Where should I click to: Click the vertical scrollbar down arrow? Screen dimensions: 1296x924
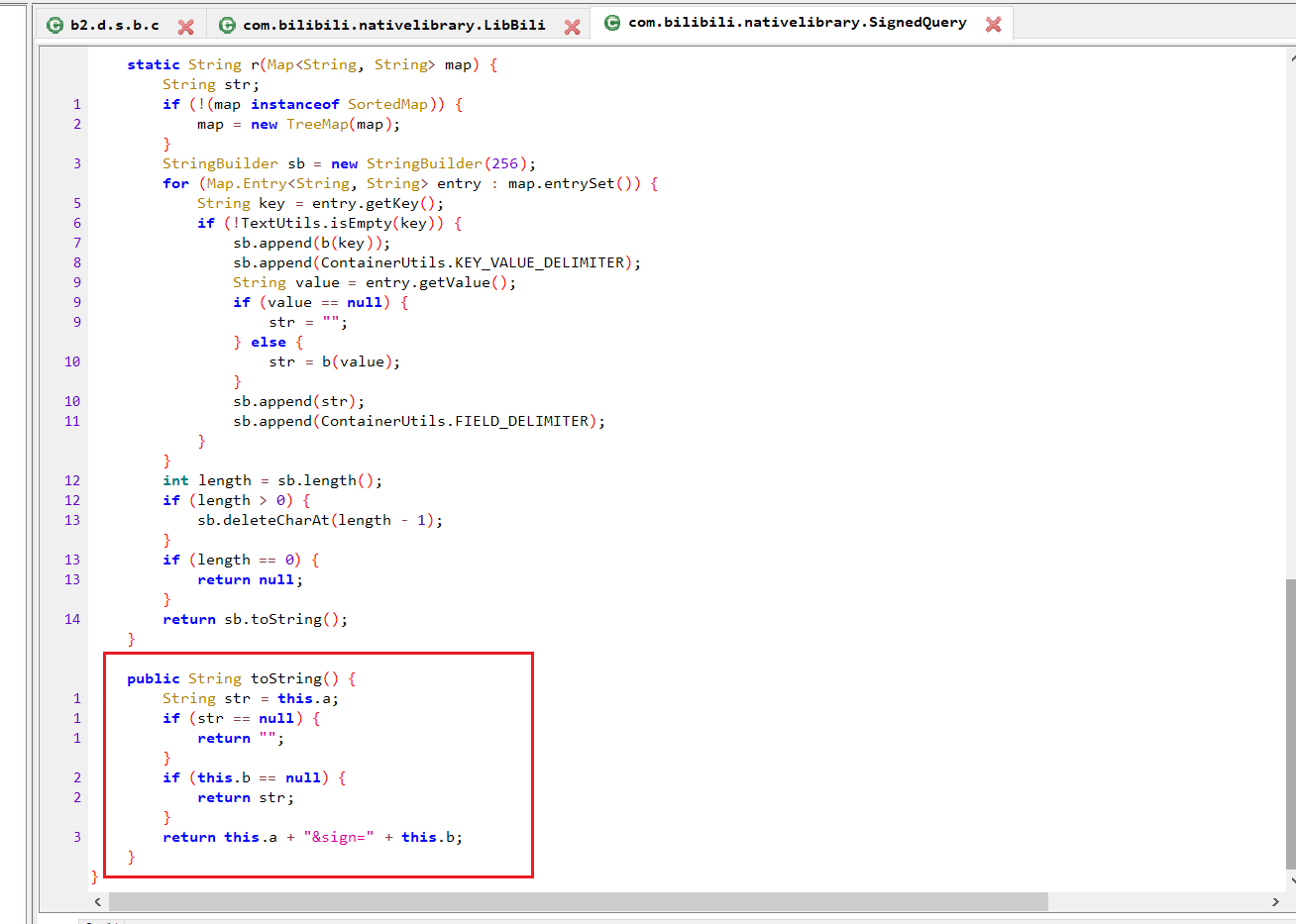coord(1291,878)
